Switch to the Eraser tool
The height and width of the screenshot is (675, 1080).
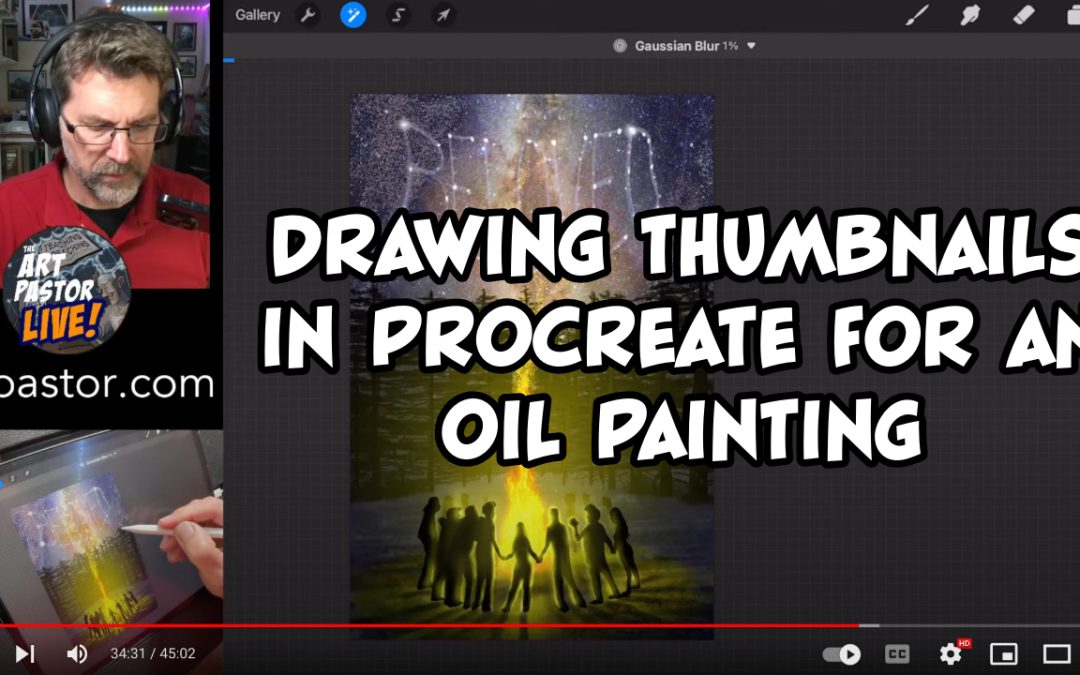tap(1021, 15)
